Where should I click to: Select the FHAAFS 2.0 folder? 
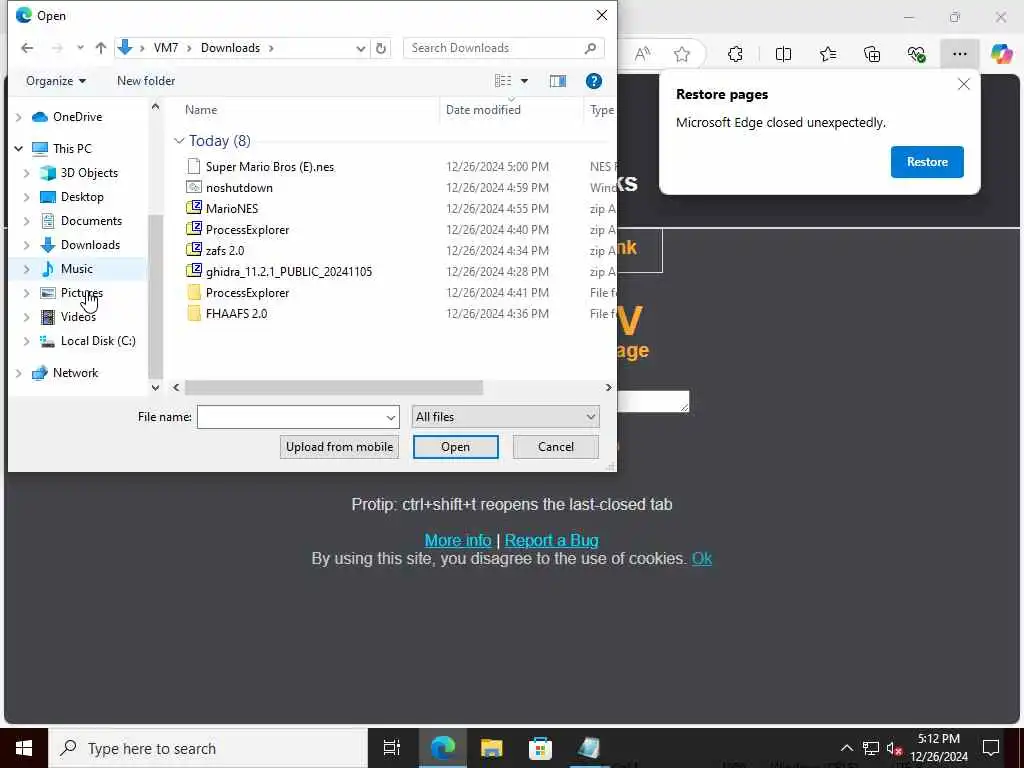point(236,313)
